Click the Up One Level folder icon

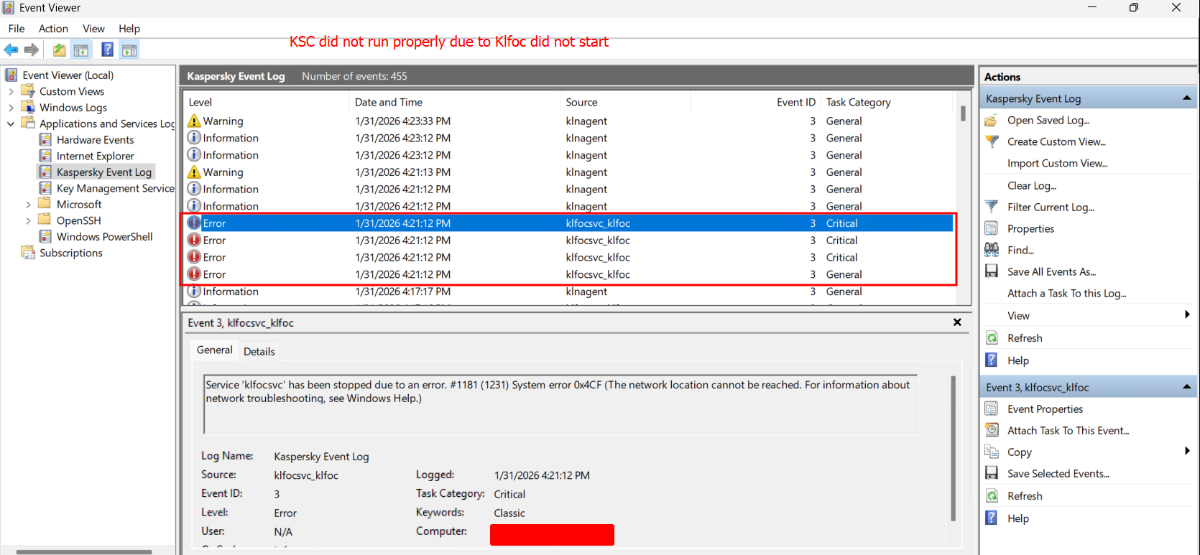[x=60, y=49]
